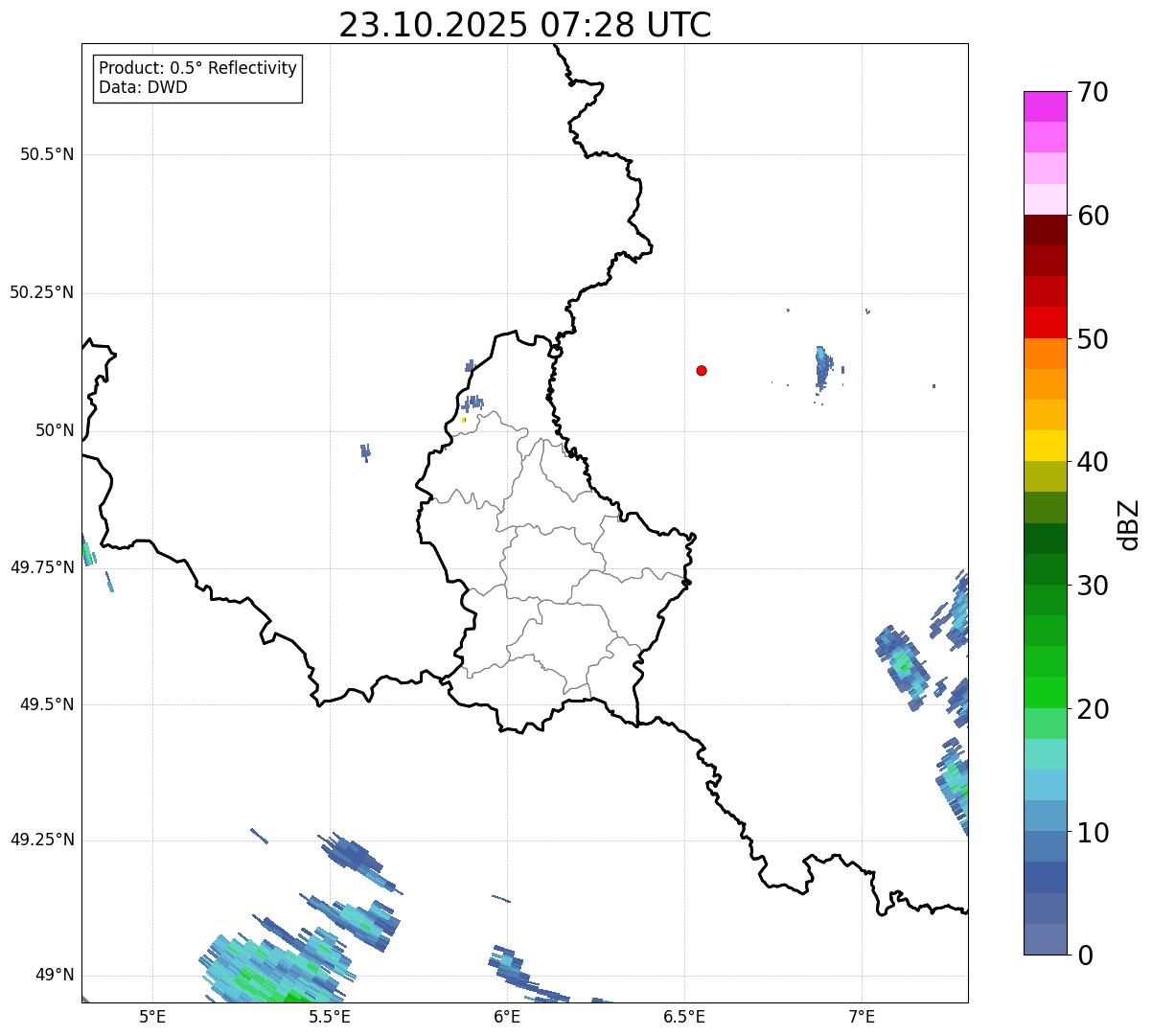Click the 49.25°N latitude label
This screenshot has height=1036, width=1152.
(x=42, y=840)
